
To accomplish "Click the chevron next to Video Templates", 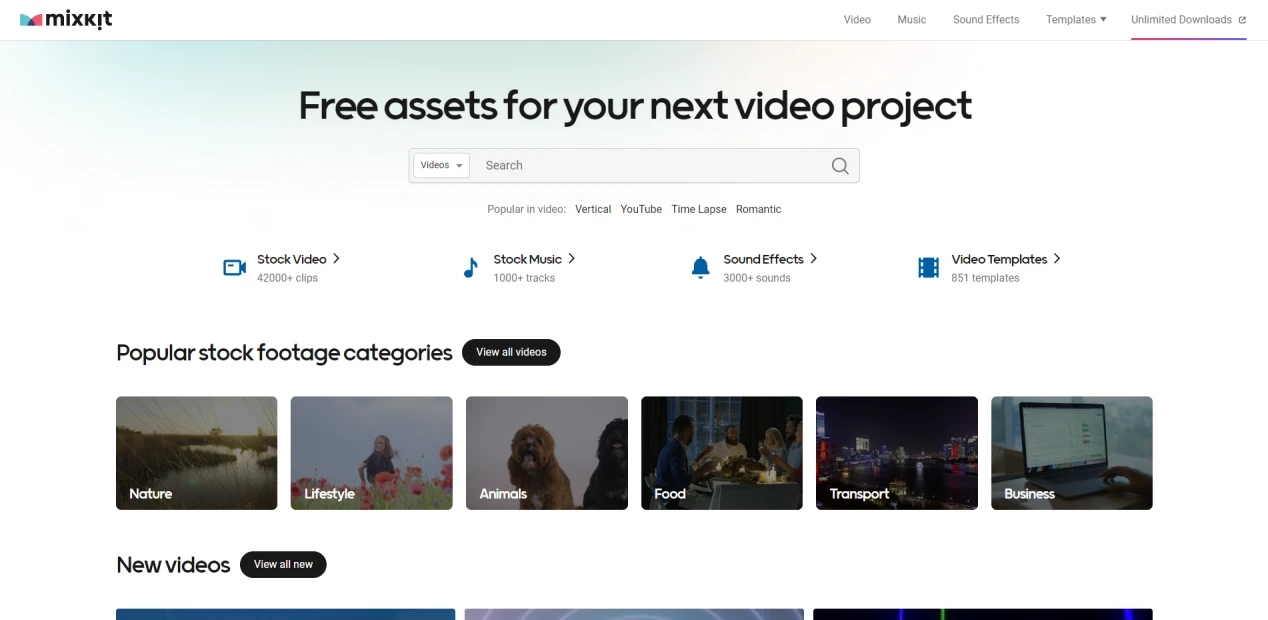I will [x=1057, y=258].
